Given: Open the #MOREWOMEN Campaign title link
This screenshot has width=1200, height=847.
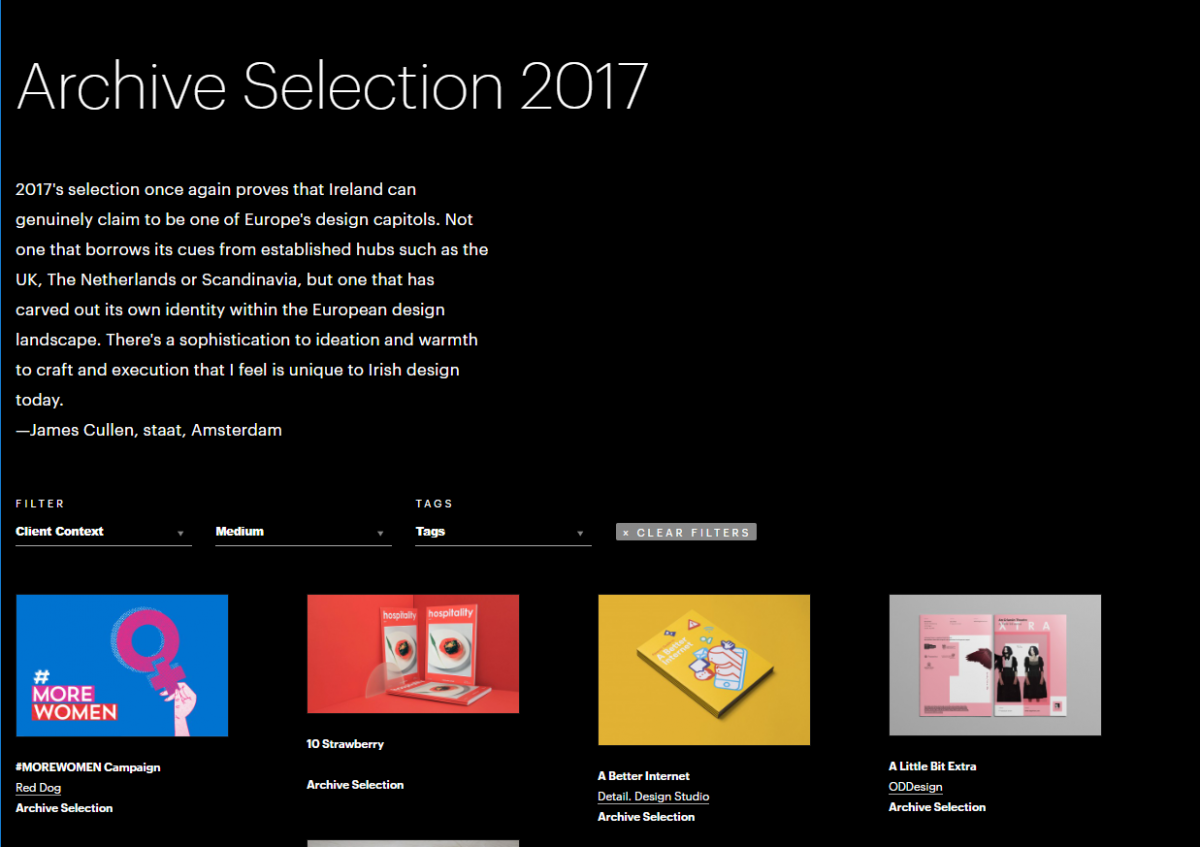Looking at the screenshot, I should pyautogui.click(x=88, y=768).
